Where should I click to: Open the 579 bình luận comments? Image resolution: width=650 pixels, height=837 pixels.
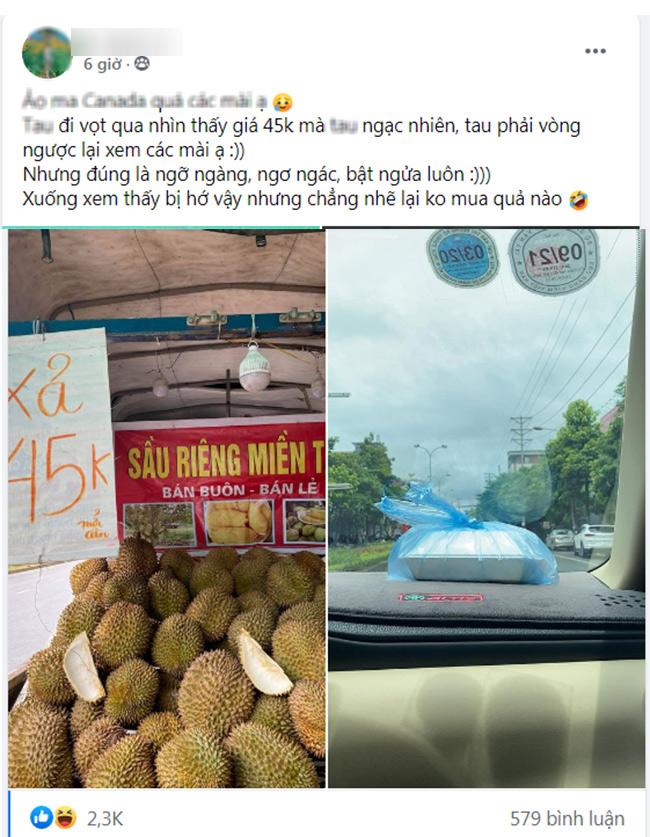click(567, 818)
